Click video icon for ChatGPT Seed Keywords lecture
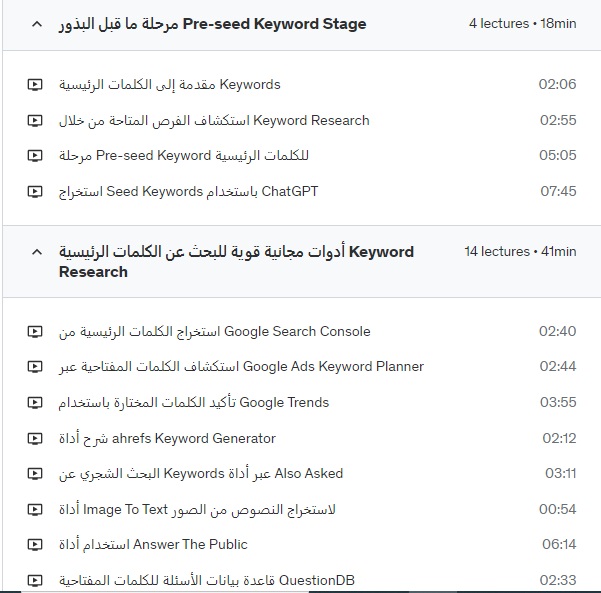601x593 pixels. click(x=35, y=191)
